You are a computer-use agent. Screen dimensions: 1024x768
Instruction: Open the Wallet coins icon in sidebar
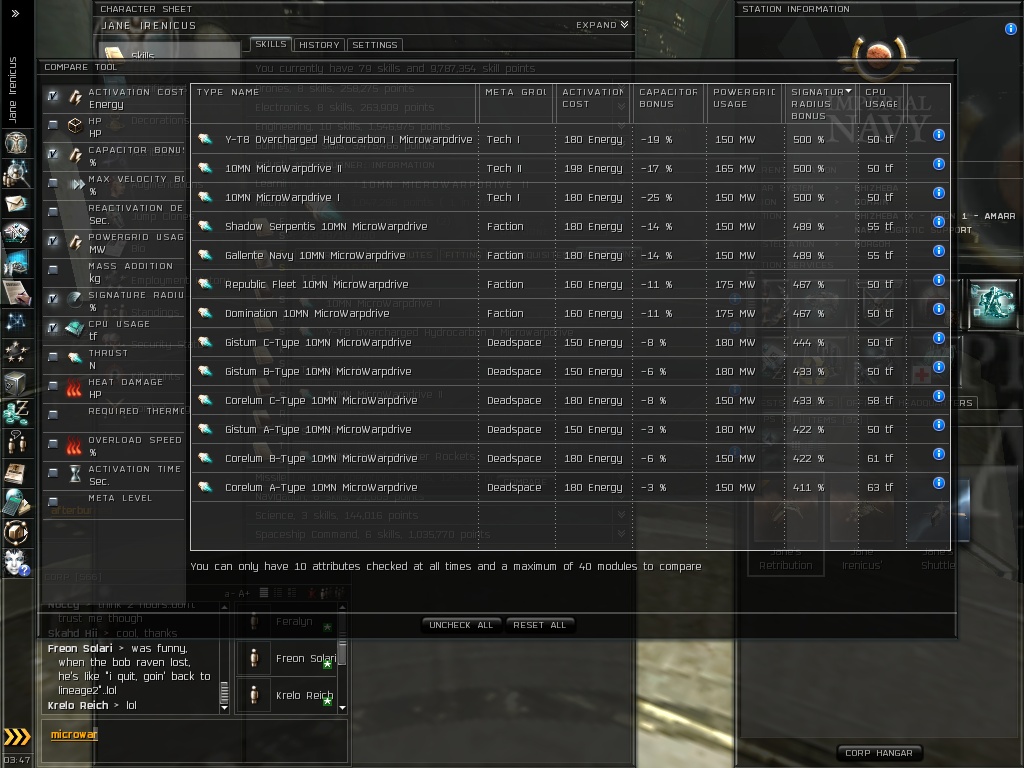click(x=16, y=413)
